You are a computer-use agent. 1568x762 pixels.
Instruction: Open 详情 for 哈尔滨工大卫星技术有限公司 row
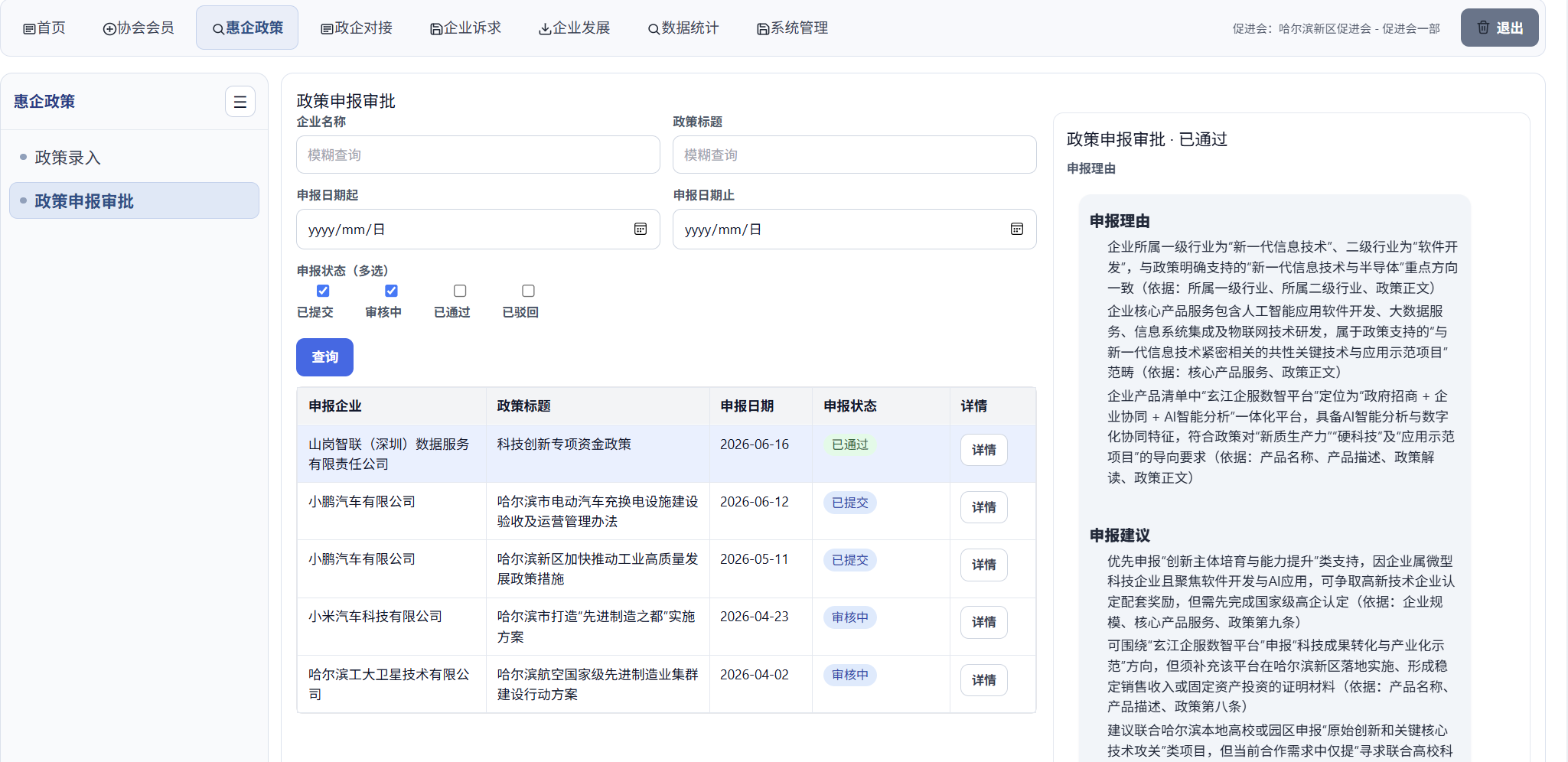[984, 680]
